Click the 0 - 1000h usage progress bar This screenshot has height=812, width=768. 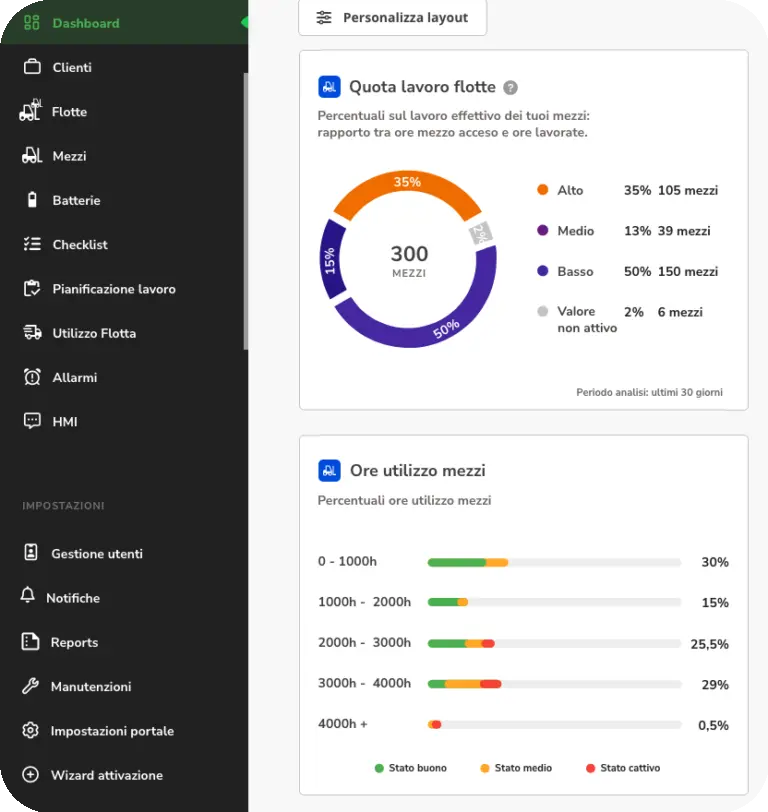tap(554, 562)
